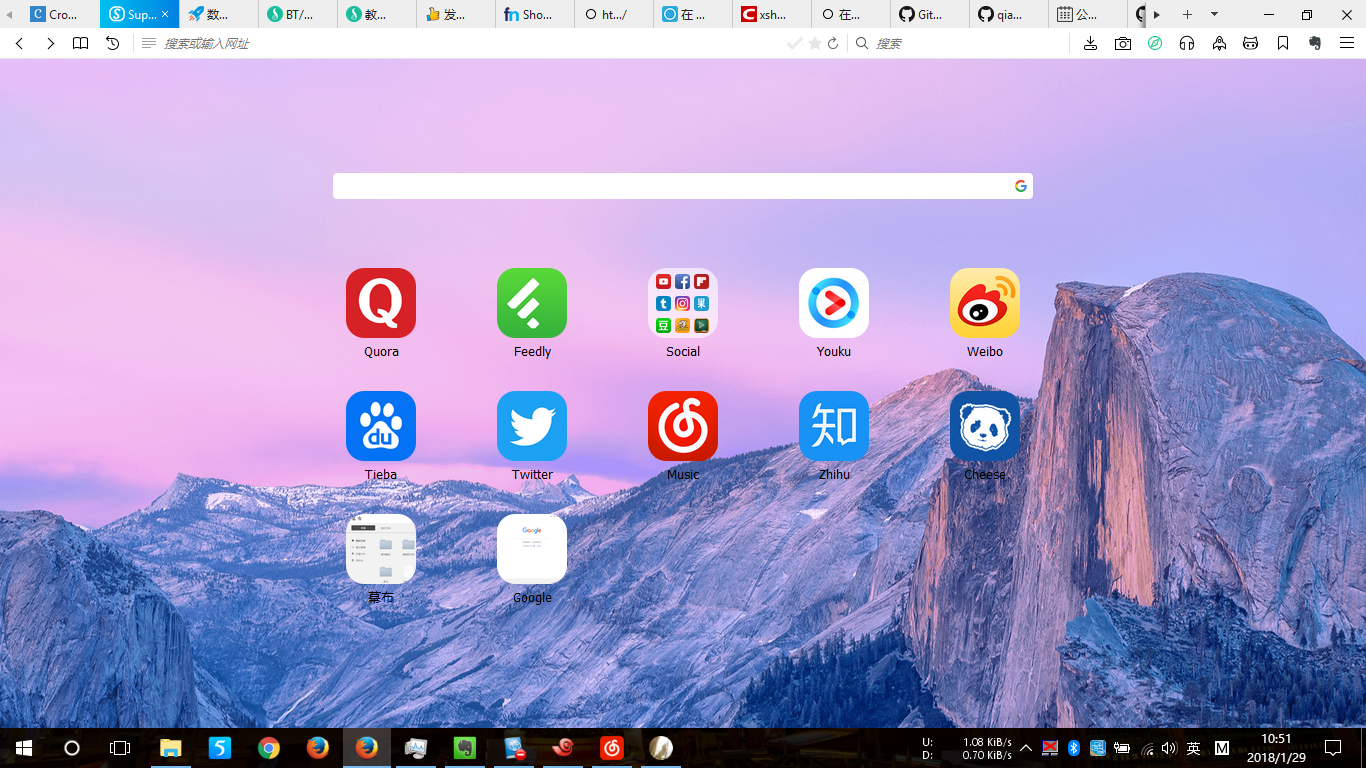Open the Twitter shortcut
Screen dimensions: 1366x768
[x=532, y=426]
